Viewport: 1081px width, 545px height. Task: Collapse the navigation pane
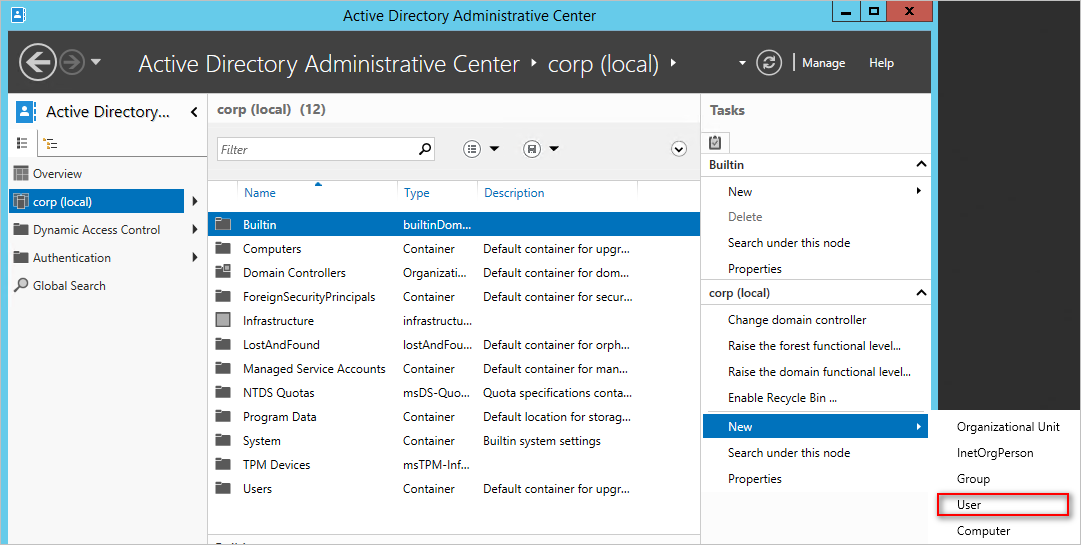point(194,112)
